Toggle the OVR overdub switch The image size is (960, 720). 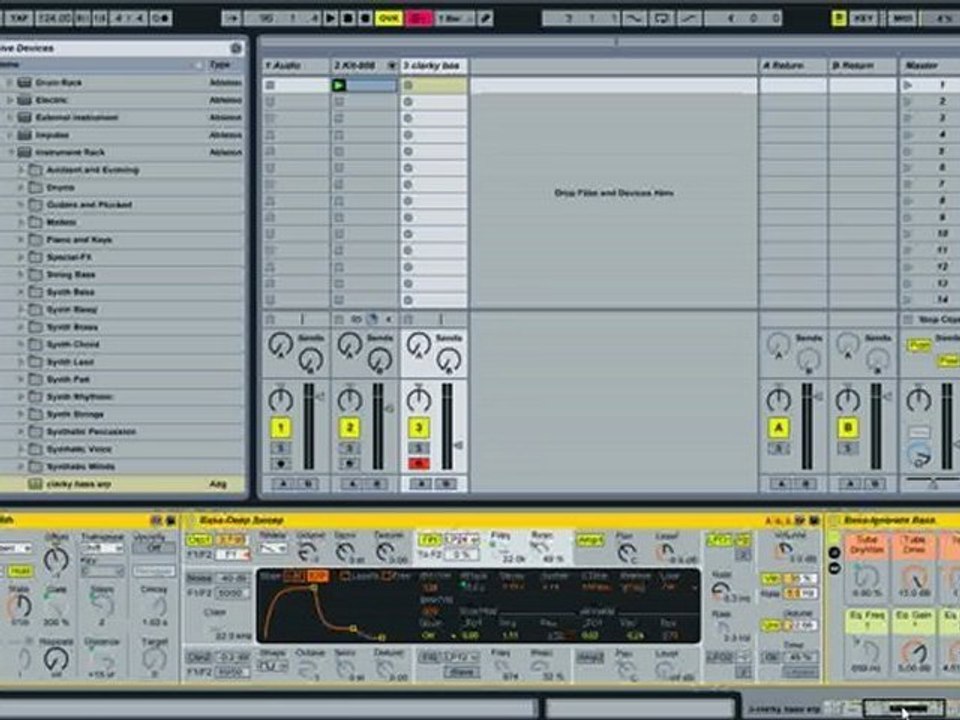[x=389, y=18]
